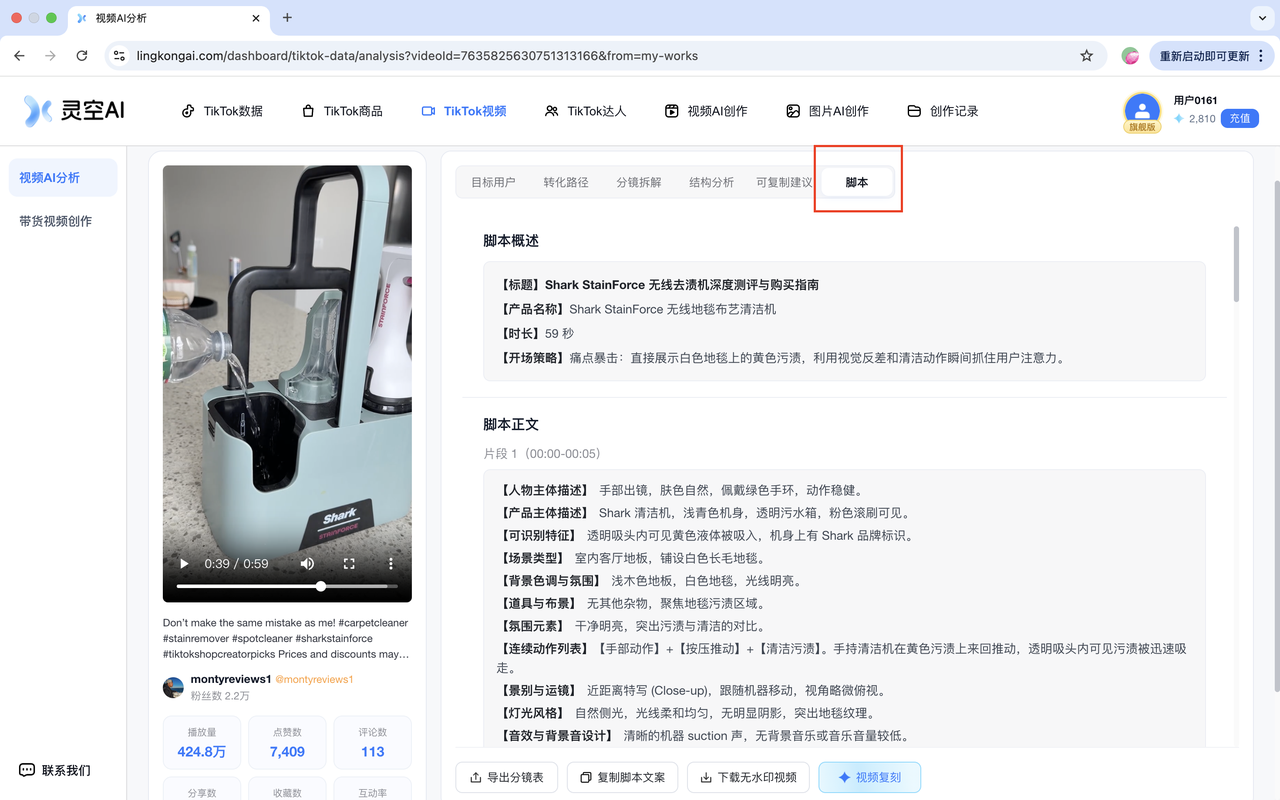Open the browser tab search dropdown

1260,18
